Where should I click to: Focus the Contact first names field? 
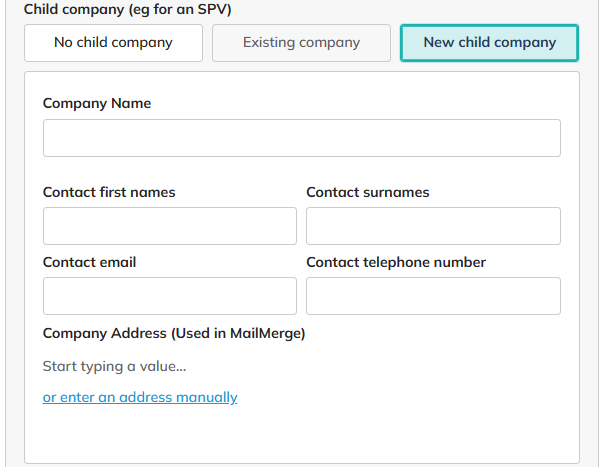(x=170, y=226)
